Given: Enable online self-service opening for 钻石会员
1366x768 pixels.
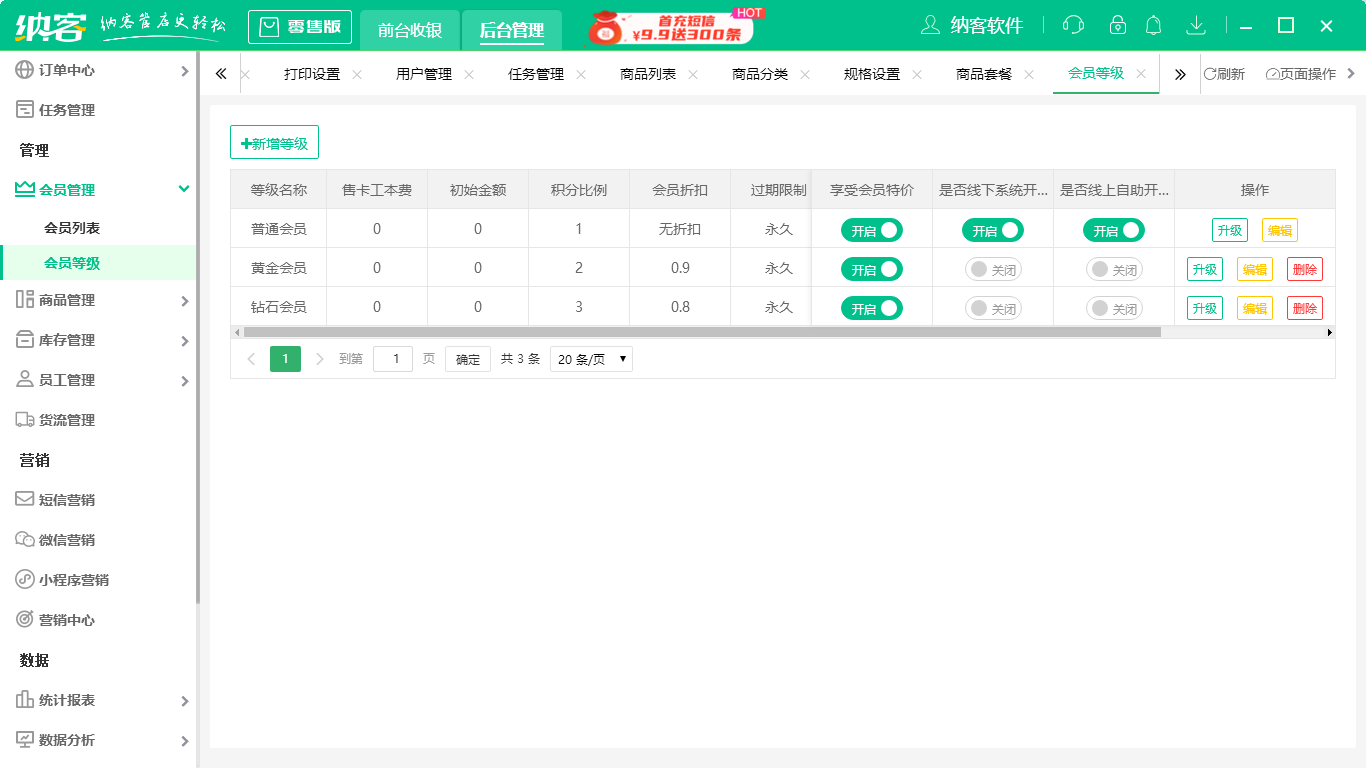Looking at the screenshot, I should pyautogui.click(x=1113, y=309).
